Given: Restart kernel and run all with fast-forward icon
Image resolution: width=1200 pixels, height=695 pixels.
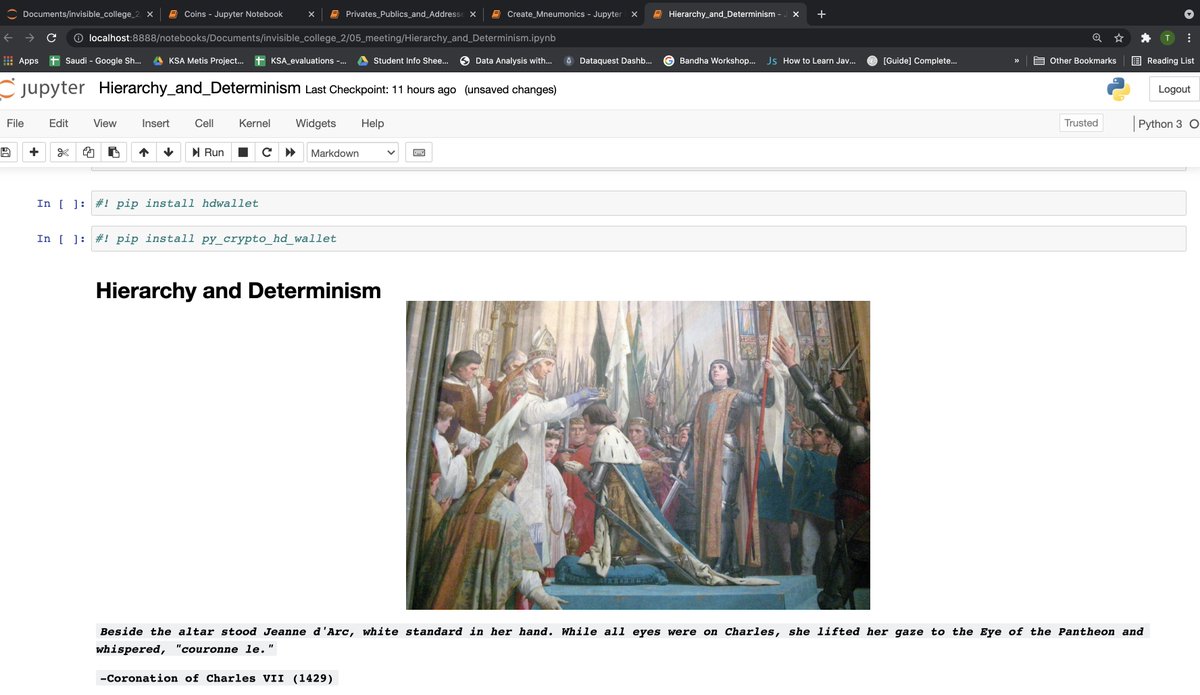Looking at the screenshot, I should click(291, 152).
